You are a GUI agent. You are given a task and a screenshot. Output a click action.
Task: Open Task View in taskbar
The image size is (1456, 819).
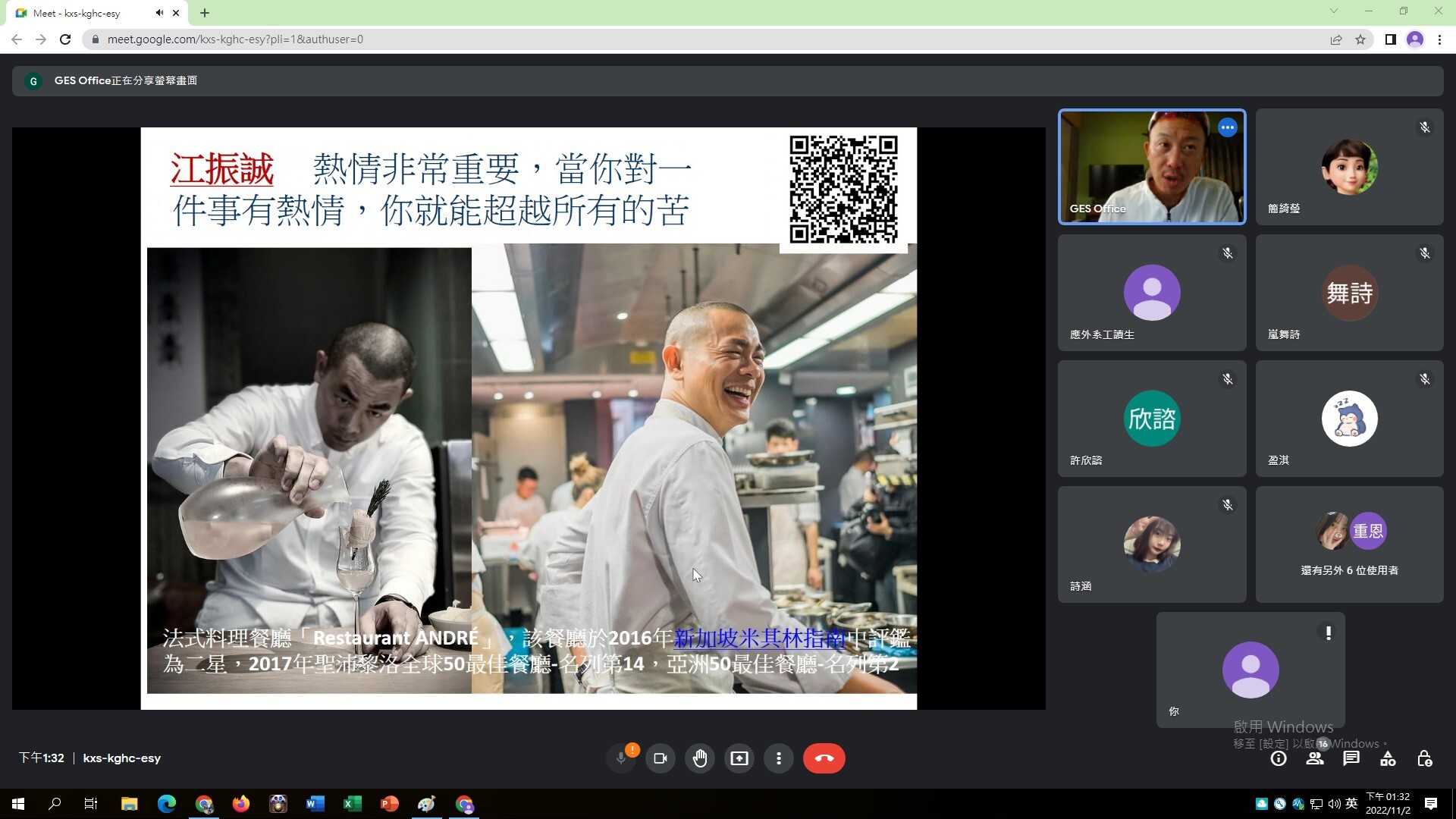[91, 804]
